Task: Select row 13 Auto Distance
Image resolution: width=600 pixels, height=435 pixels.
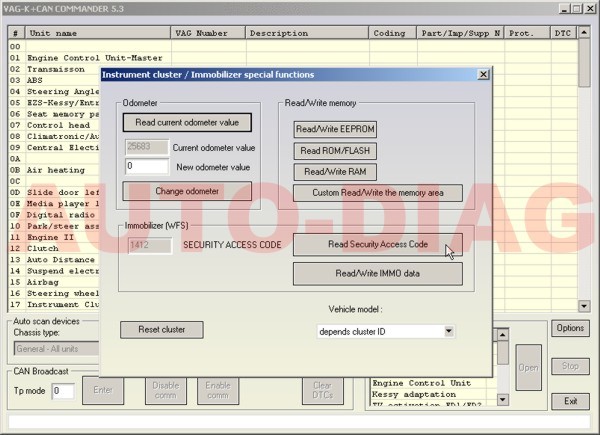Action: click(x=54, y=260)
